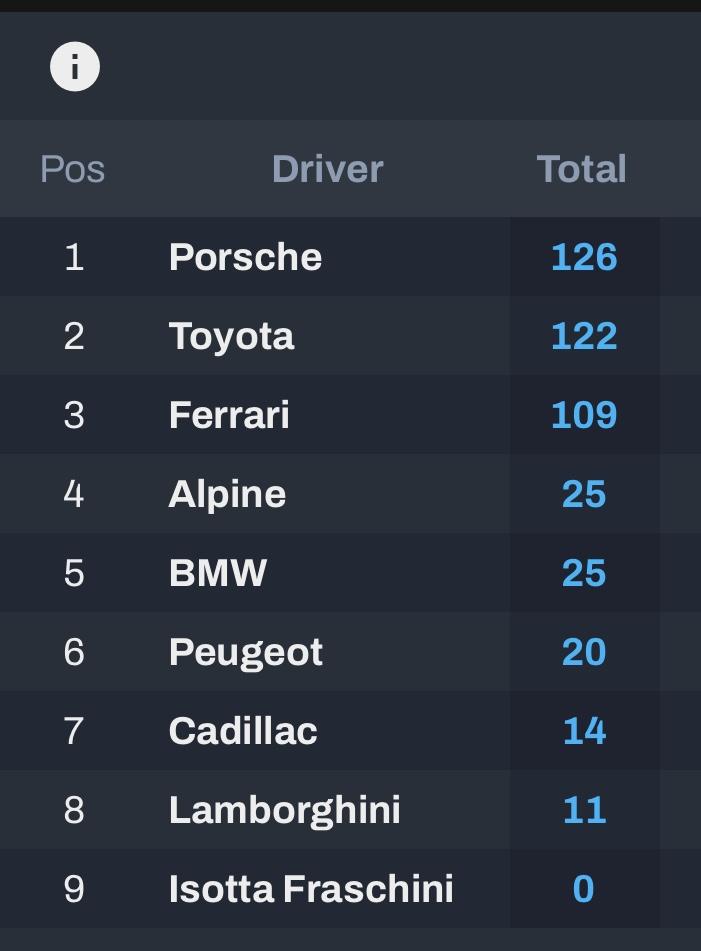The image size is (701, 951).
Task: Click Cadillac's total of 14 points
Action: [584, 731]
